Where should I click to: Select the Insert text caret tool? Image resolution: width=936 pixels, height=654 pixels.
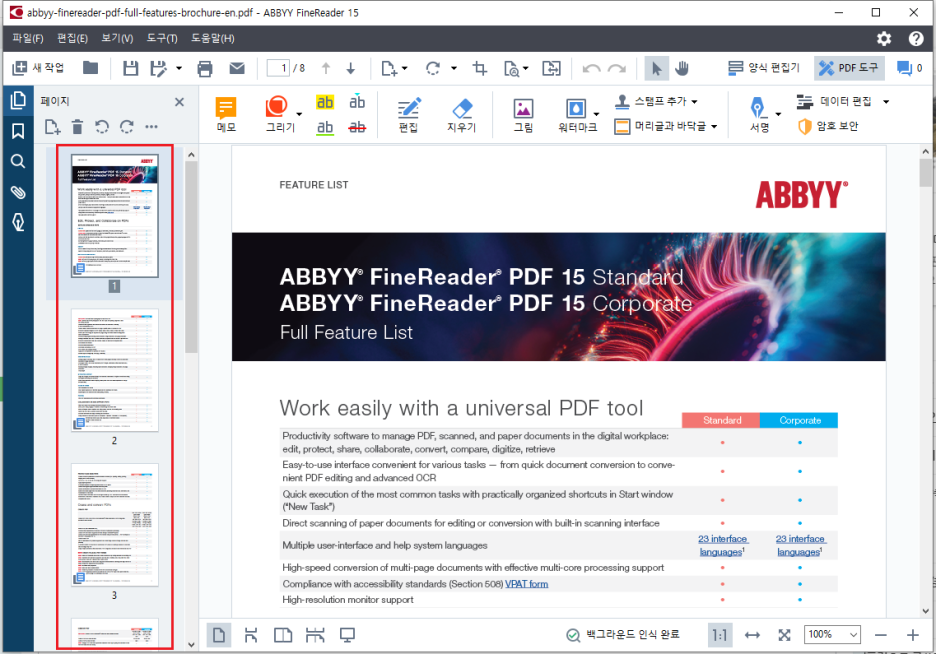[x=357, y=101]
